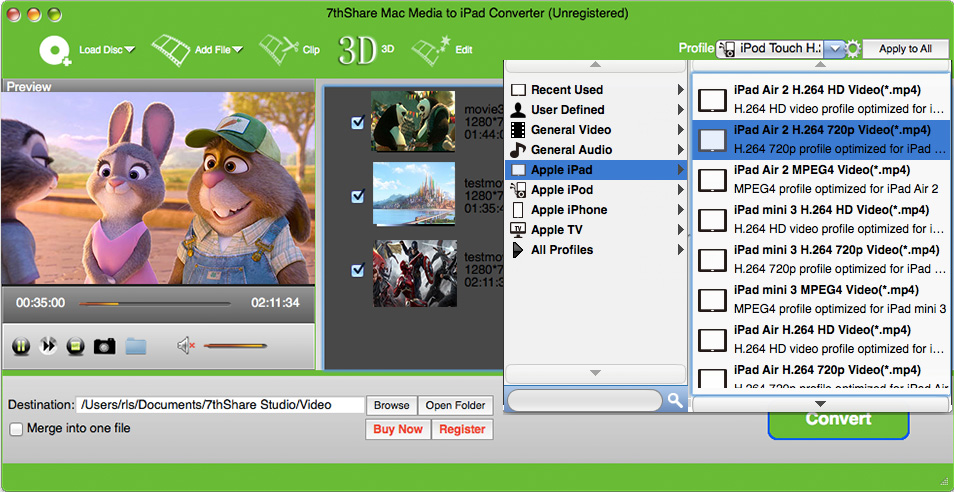Choose iPad Air 2 H.264 720p Video profile
The height and width of the screenshot is (492, 954).
821,140
